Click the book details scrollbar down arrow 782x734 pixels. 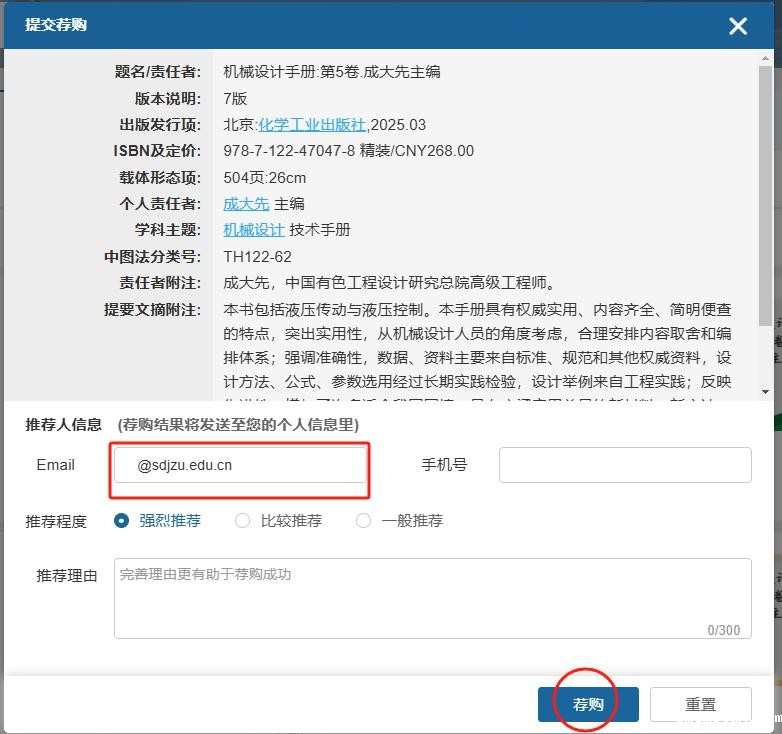coord(766,392)
